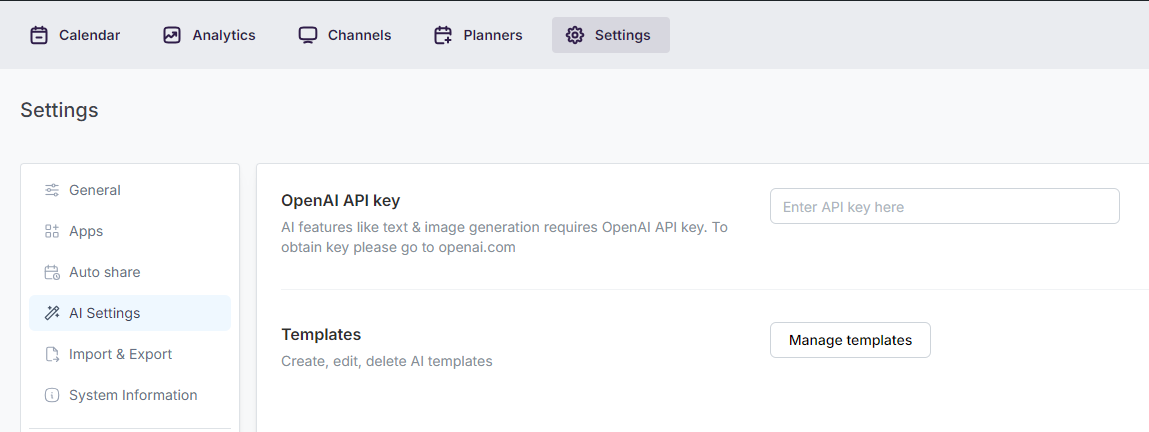Open System Information section
The image size is (1149, 432).
130,395
